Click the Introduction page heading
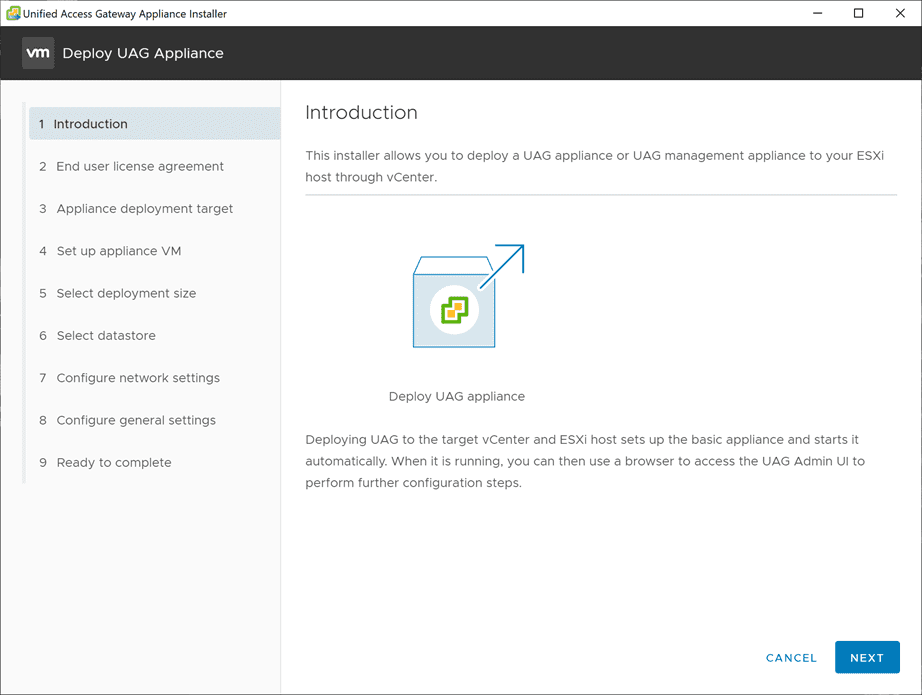Screen dimensions: 922x695 361,112
